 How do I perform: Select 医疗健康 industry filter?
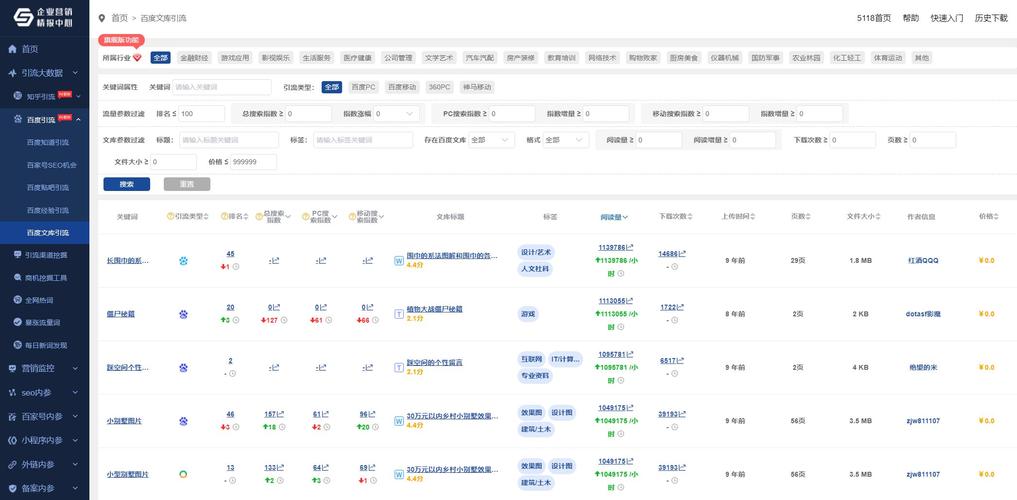tap(357, 58)
